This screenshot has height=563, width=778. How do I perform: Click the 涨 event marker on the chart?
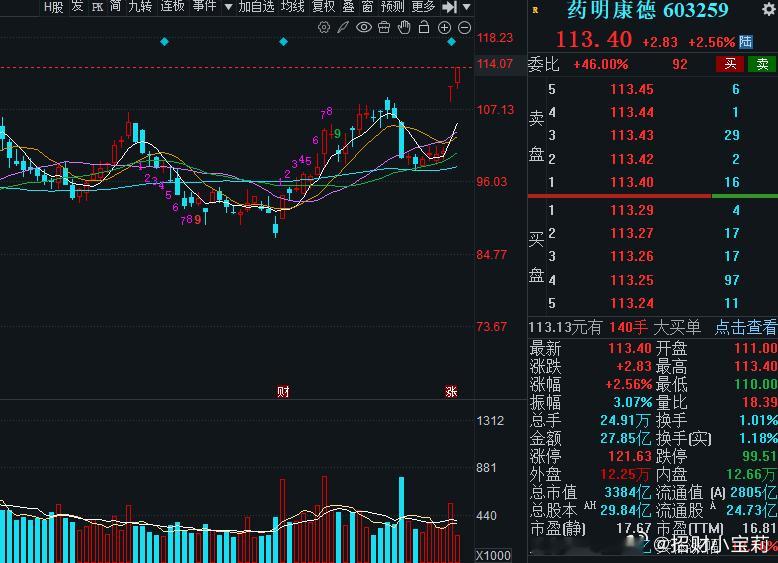click(451, 392)
